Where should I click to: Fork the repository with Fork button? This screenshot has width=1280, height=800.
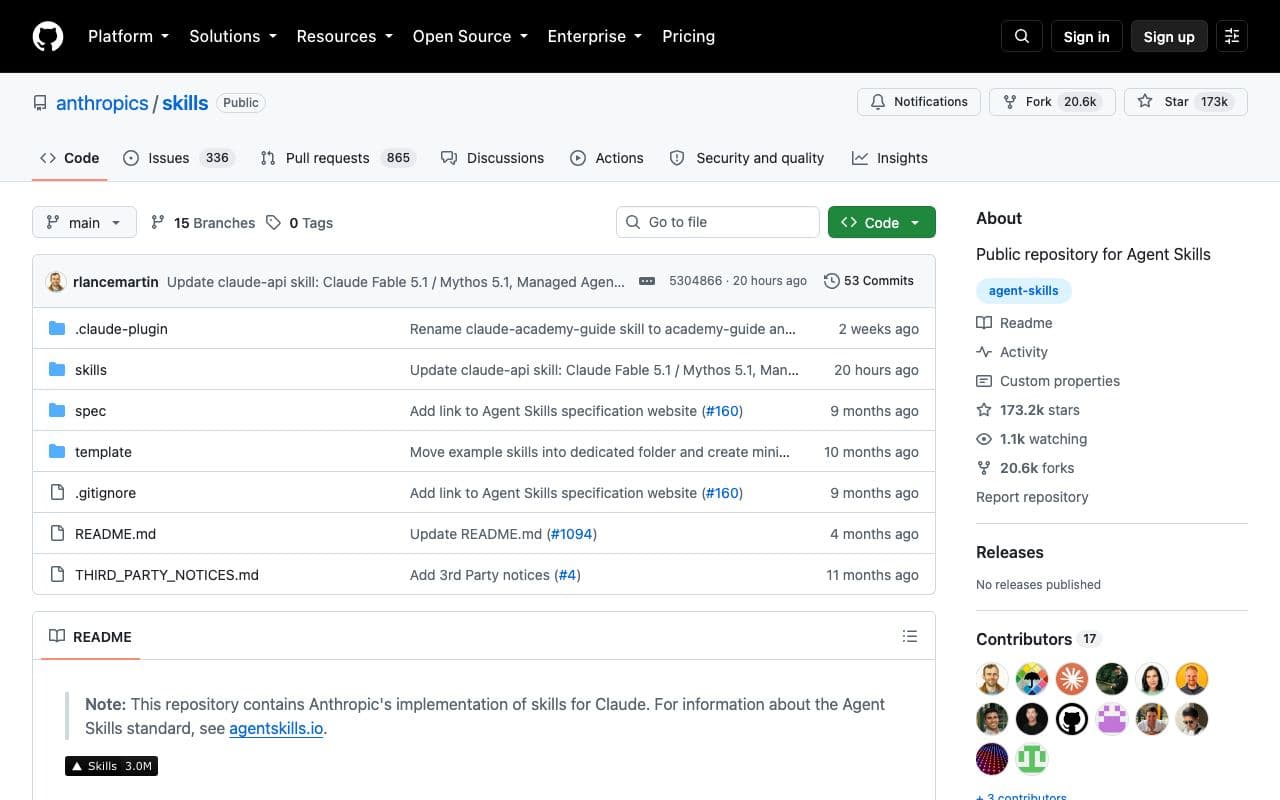[1052, 102]
